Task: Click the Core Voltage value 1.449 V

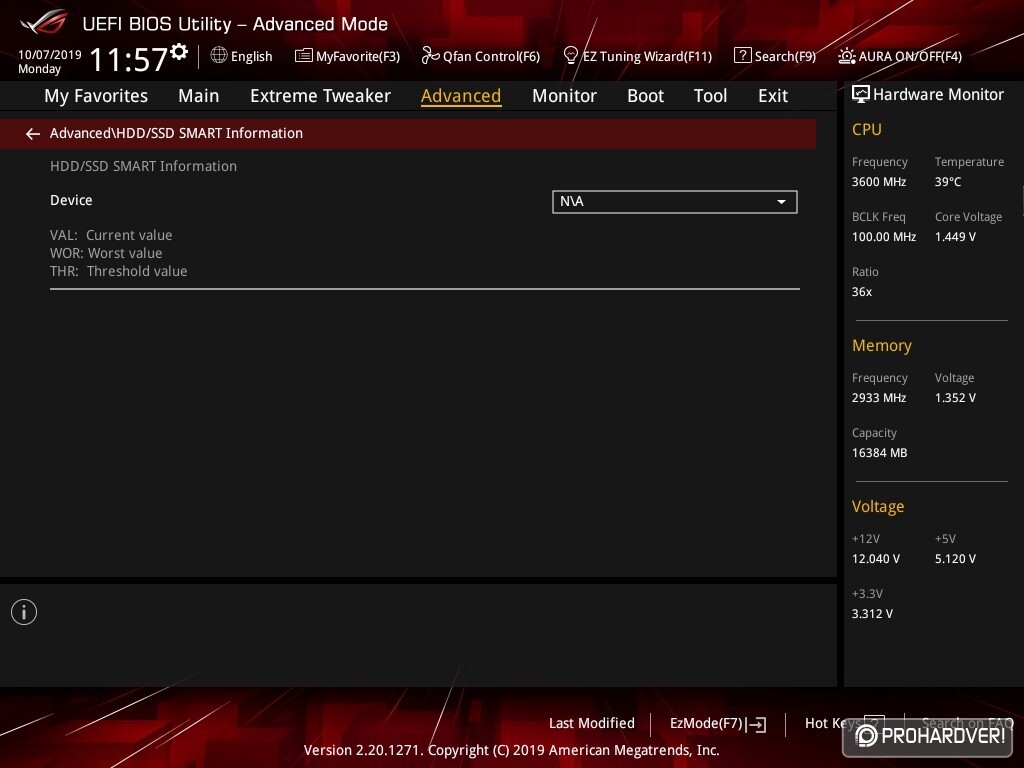Action: point(955,237)
